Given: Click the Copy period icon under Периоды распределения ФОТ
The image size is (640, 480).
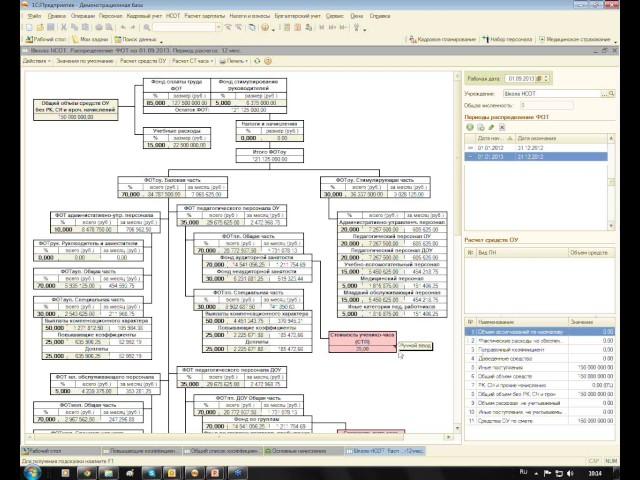Looking at the screenshot, I should click(481, 127).
